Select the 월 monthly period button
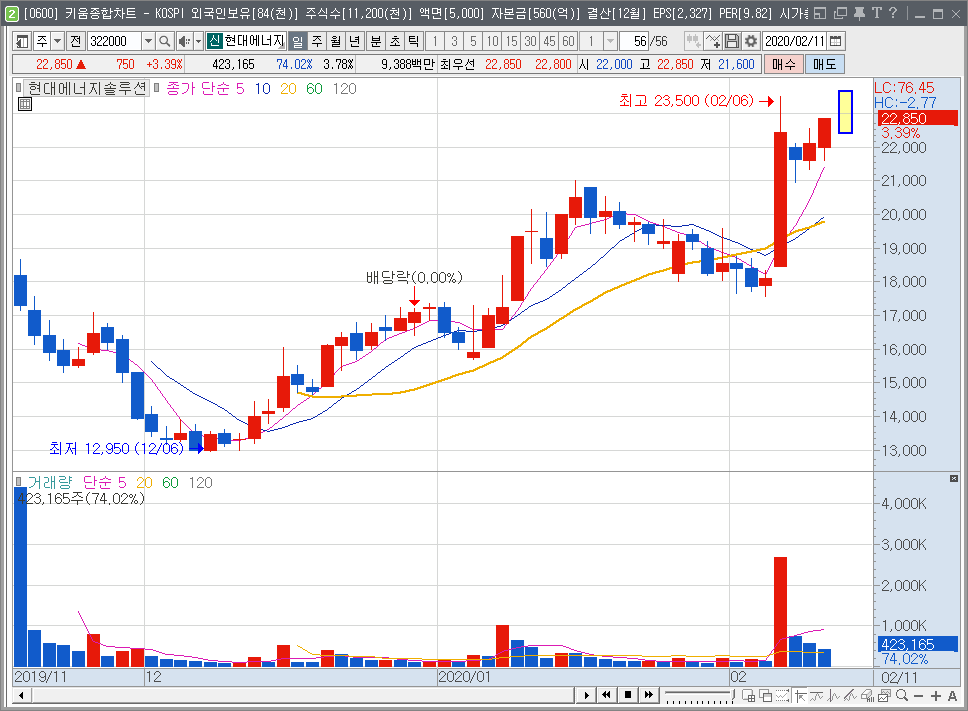 tap(335, 41)
